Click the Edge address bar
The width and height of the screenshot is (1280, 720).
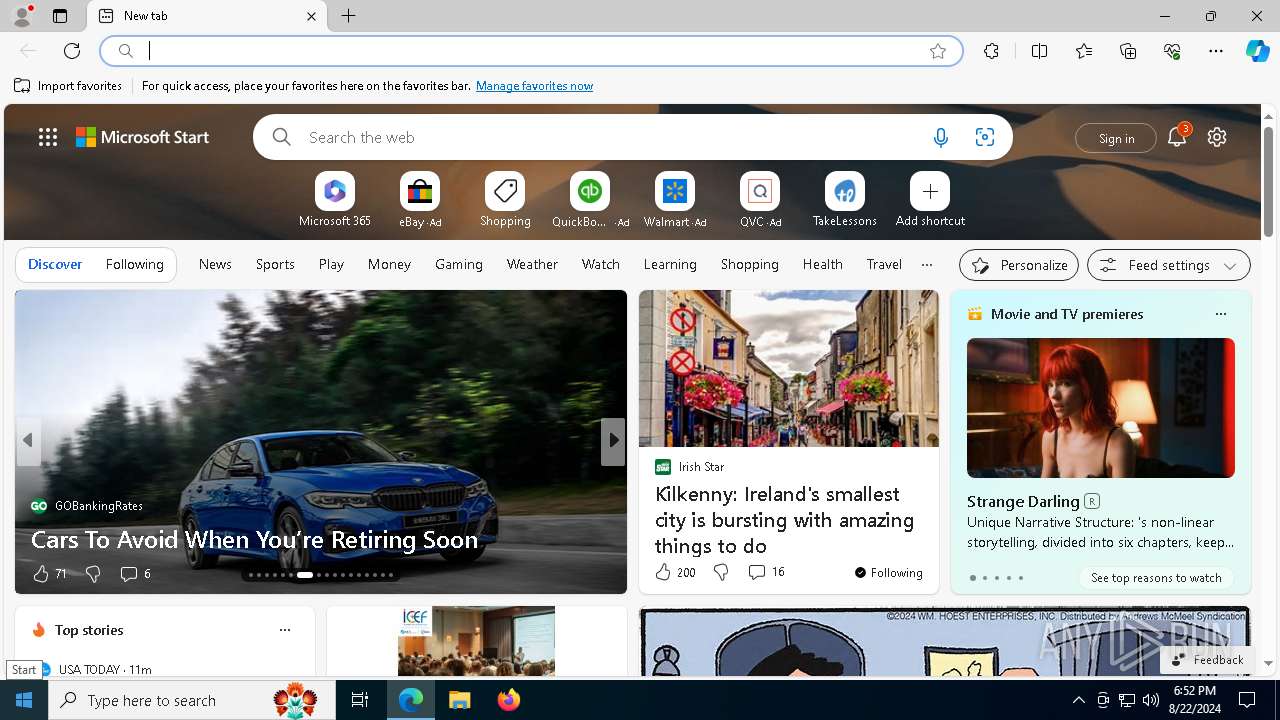(x=530, y=51)
